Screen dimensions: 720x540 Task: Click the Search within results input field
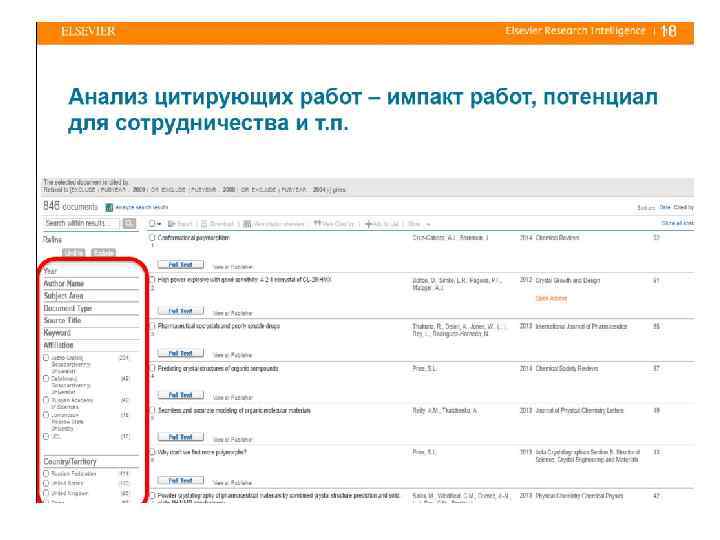[82, 223]
